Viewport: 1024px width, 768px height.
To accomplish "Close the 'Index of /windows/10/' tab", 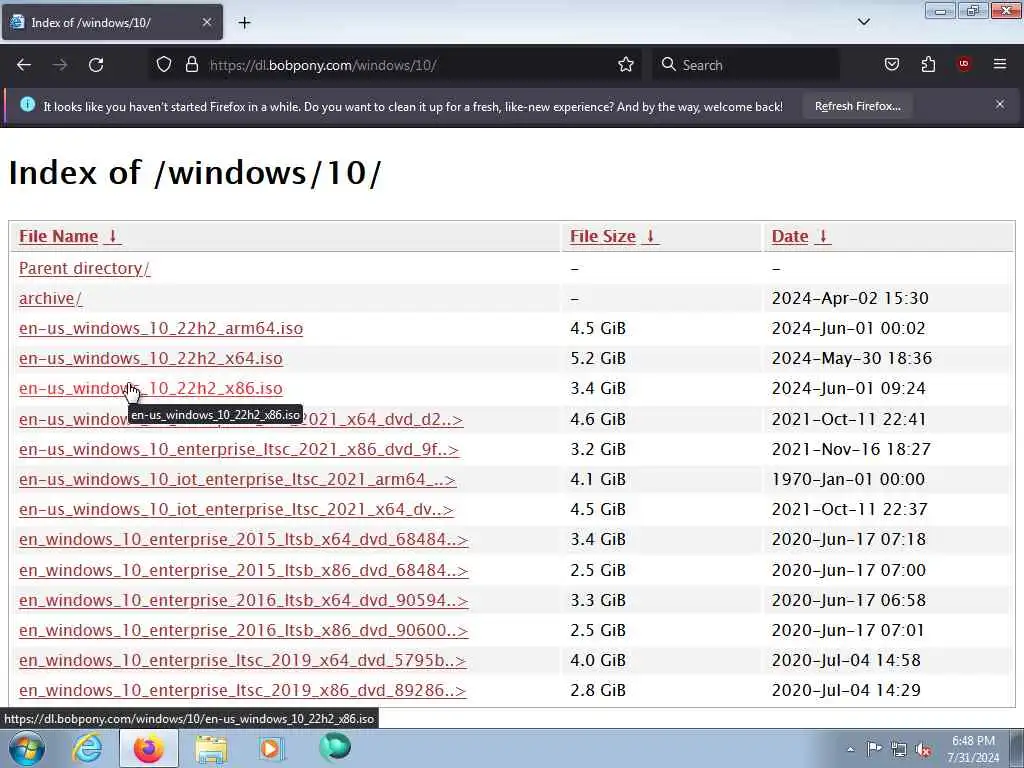I will click(x=206, y=22).
